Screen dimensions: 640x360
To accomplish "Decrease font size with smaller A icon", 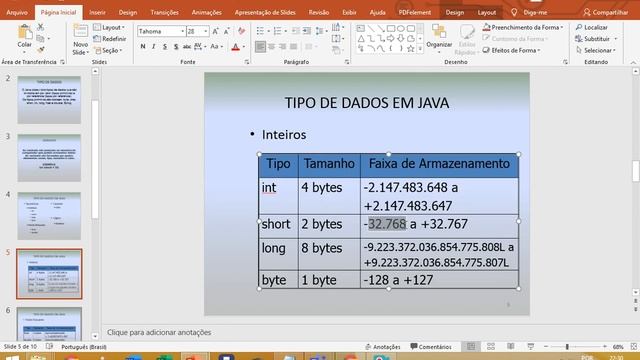I will [227, 31].
